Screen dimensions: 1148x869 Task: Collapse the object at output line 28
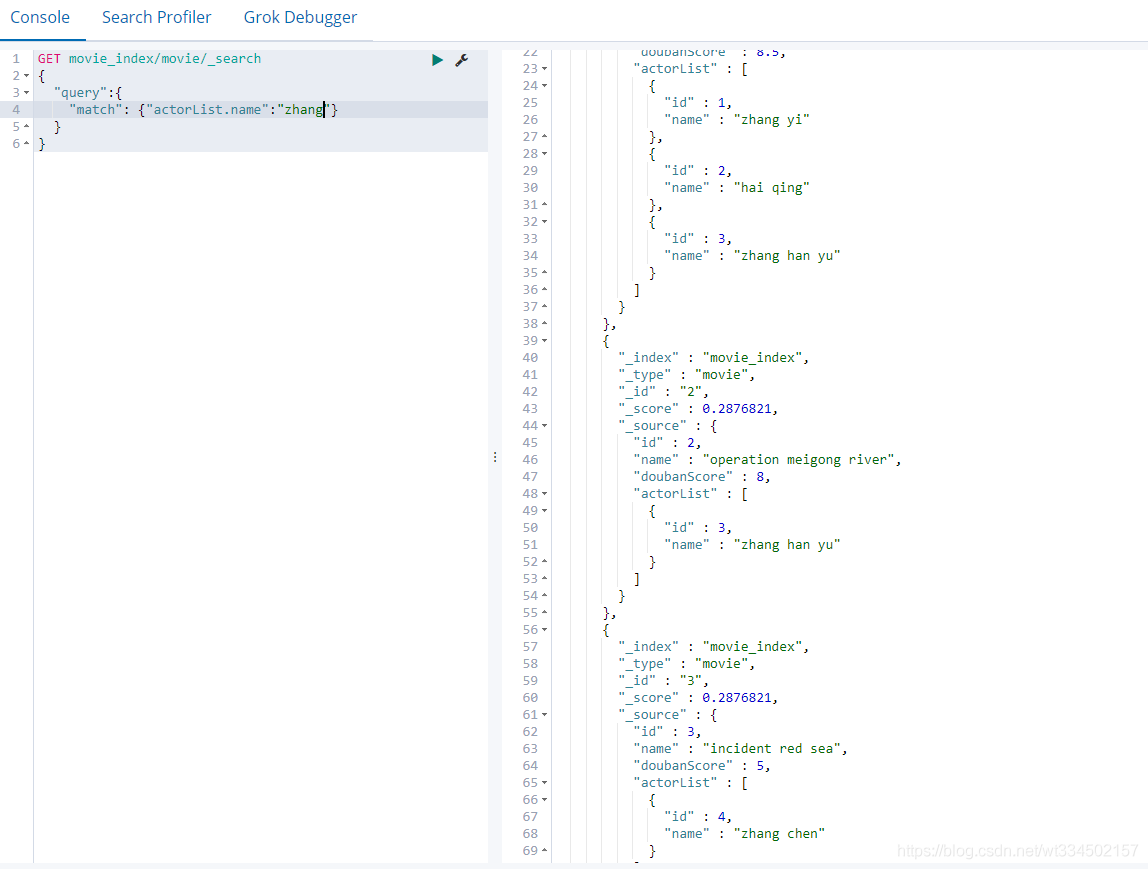tap(544, 154)
